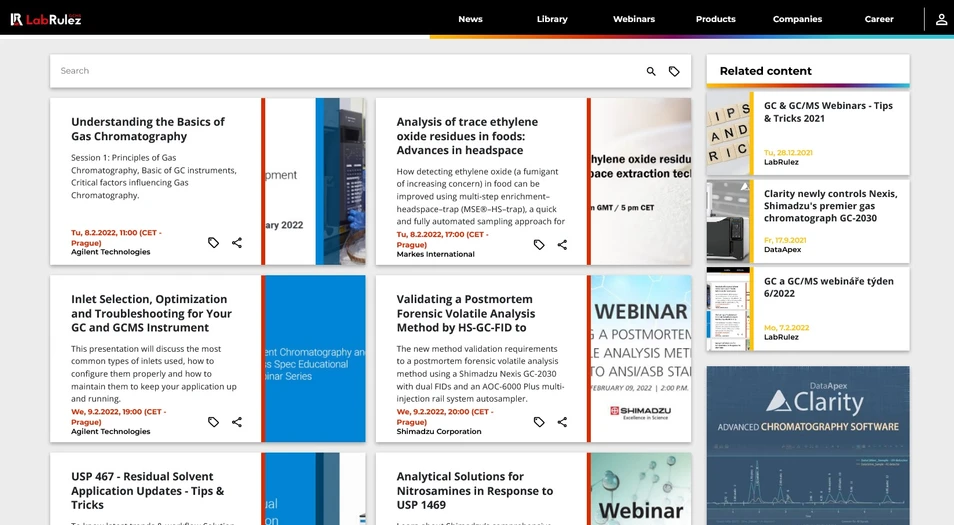
Task: Open the user account icon
Action: [x=941, y=19]
